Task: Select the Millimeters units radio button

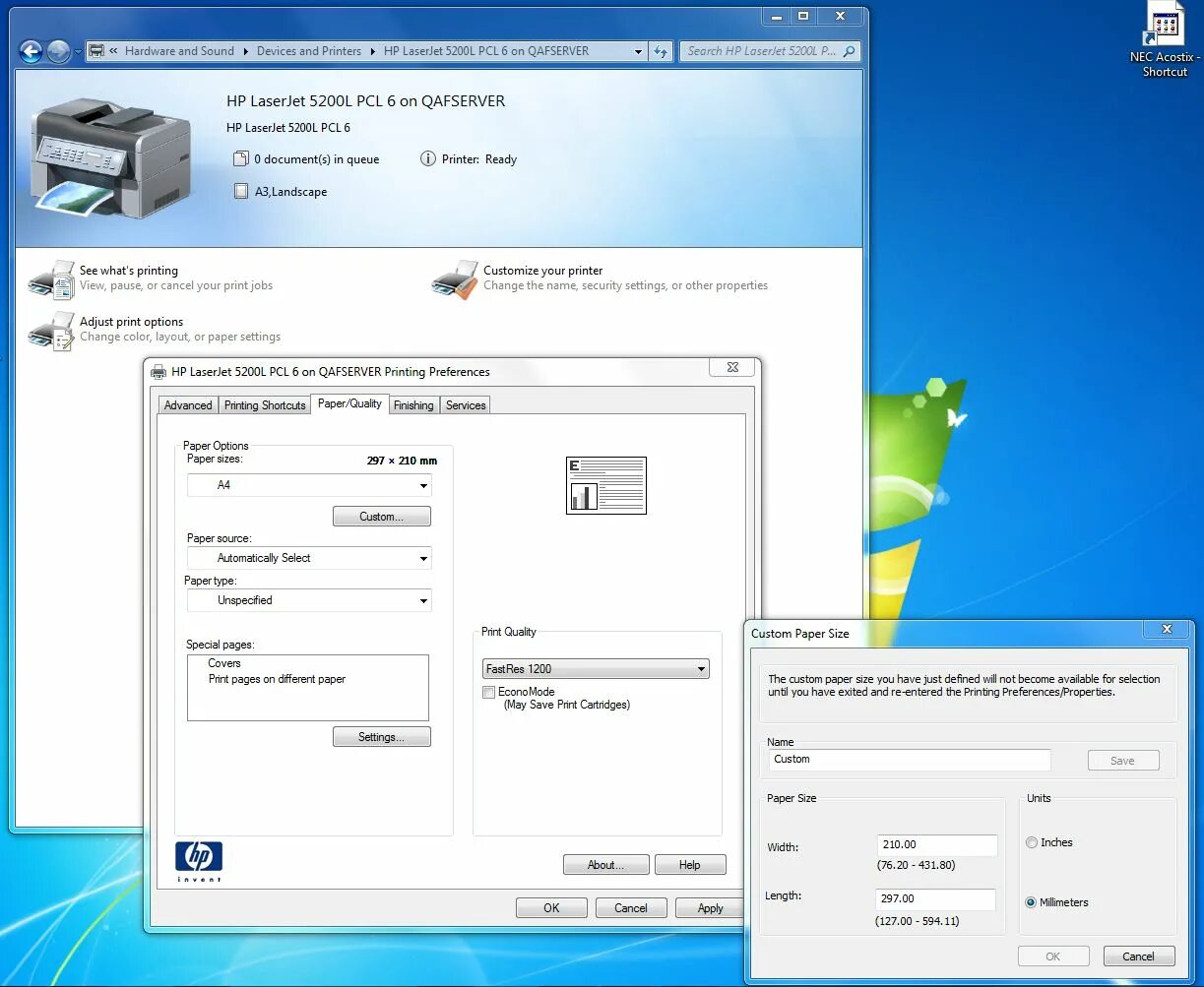Action: (1032, 902)
